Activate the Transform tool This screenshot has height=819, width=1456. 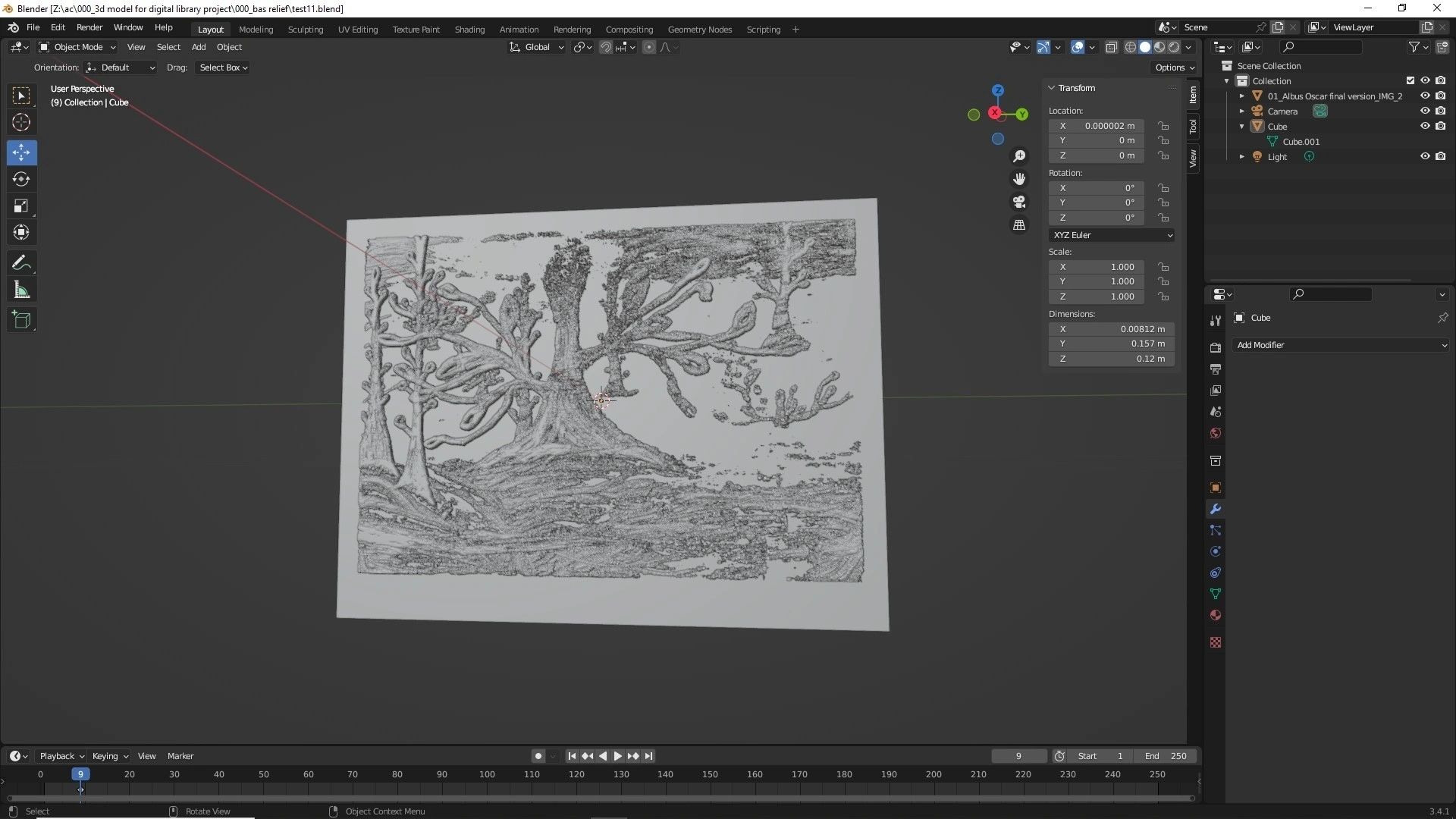[x=21, y=232]
